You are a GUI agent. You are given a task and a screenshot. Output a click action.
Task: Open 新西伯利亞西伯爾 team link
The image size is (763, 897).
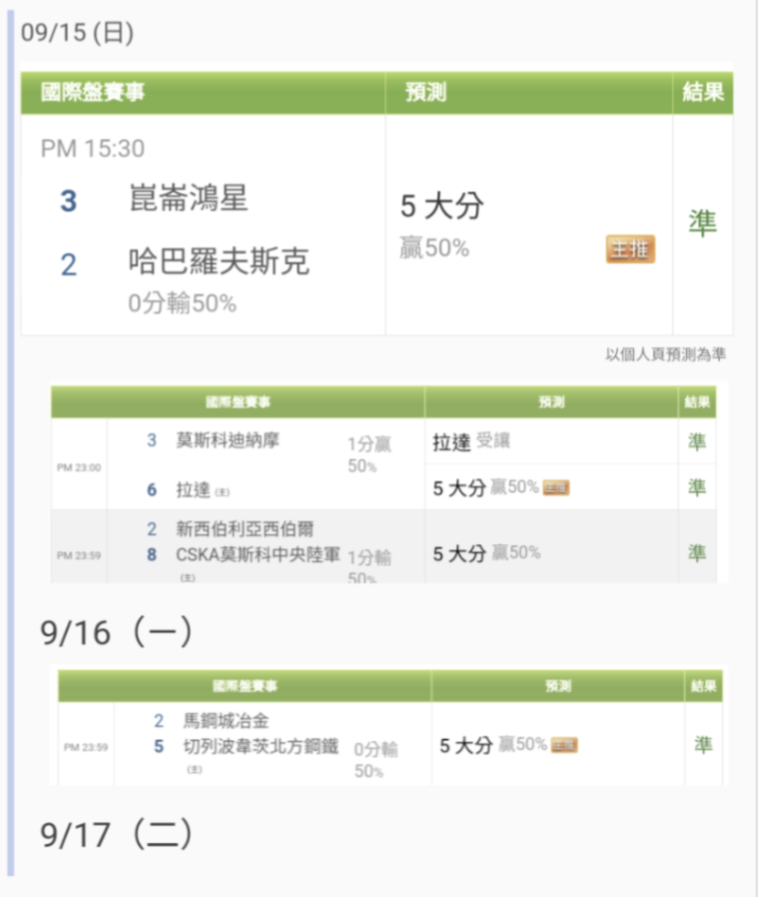tap(245, 529)
